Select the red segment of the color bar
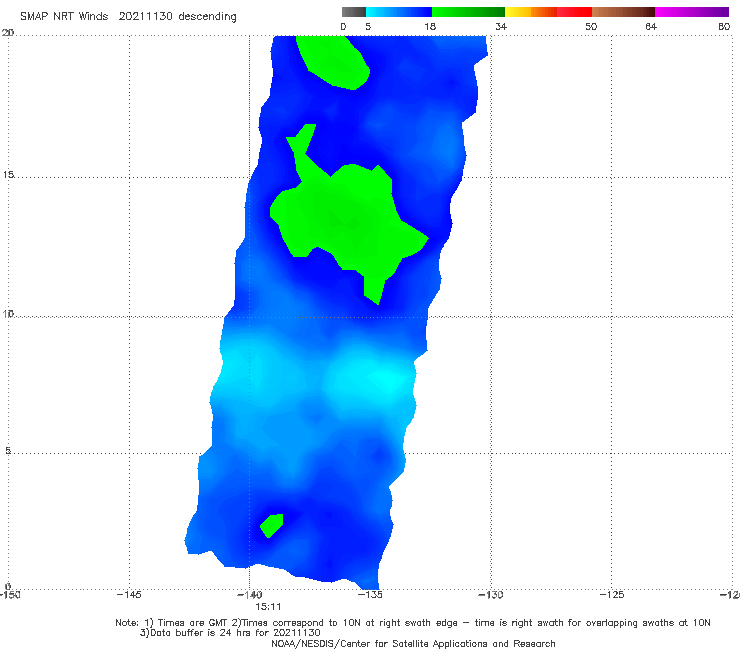This screenshot has width=740, height=650. pos(574,12)
